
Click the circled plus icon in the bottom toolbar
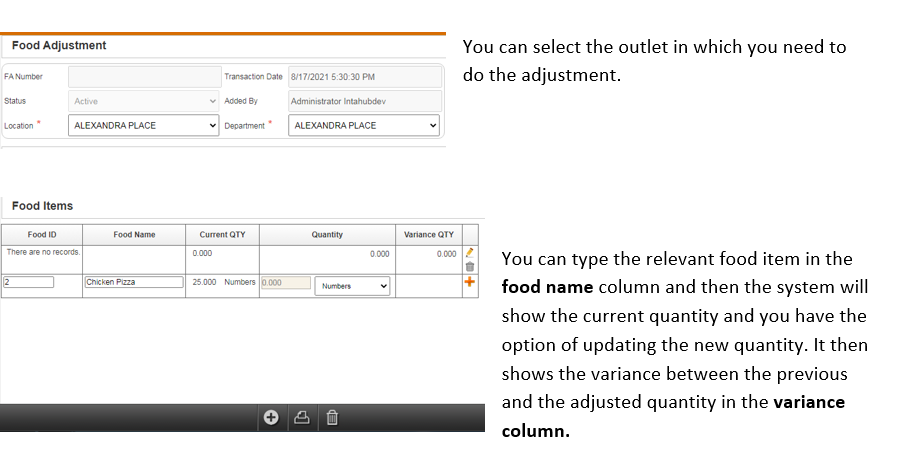[271, 418]
